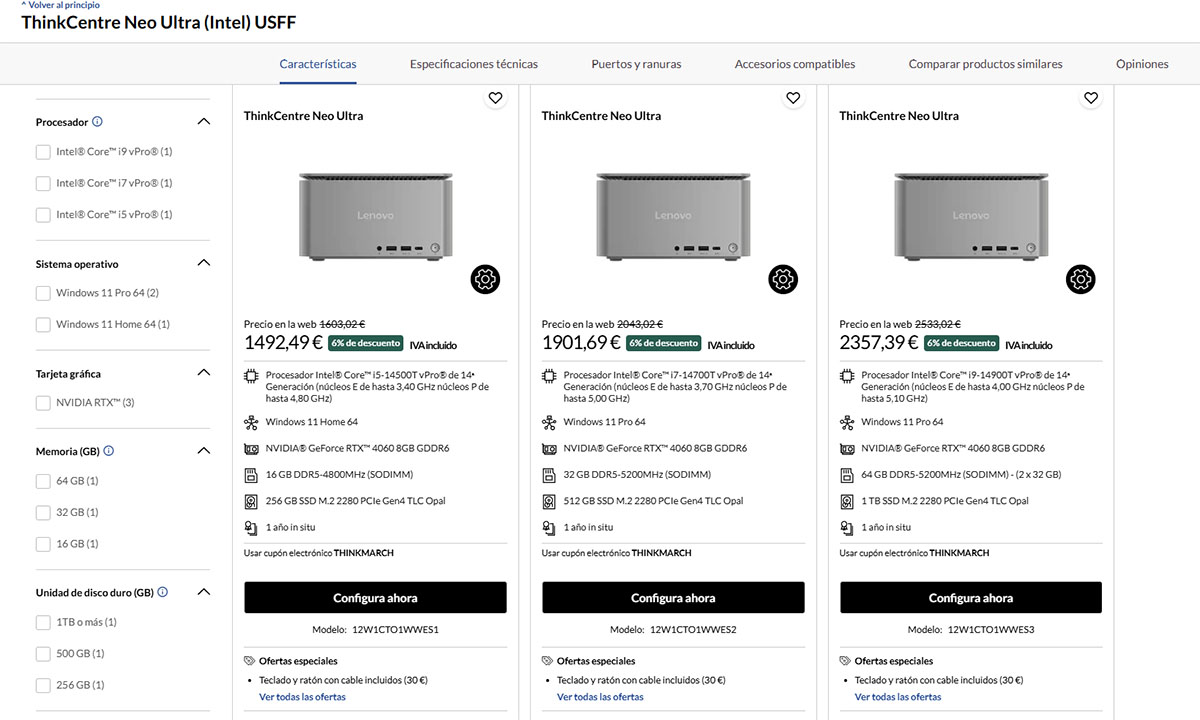1200x720 pixels.
Task: Click memory icon beside 64 GB DDR5-5200MHz
Action: click(x=847, y=475)
